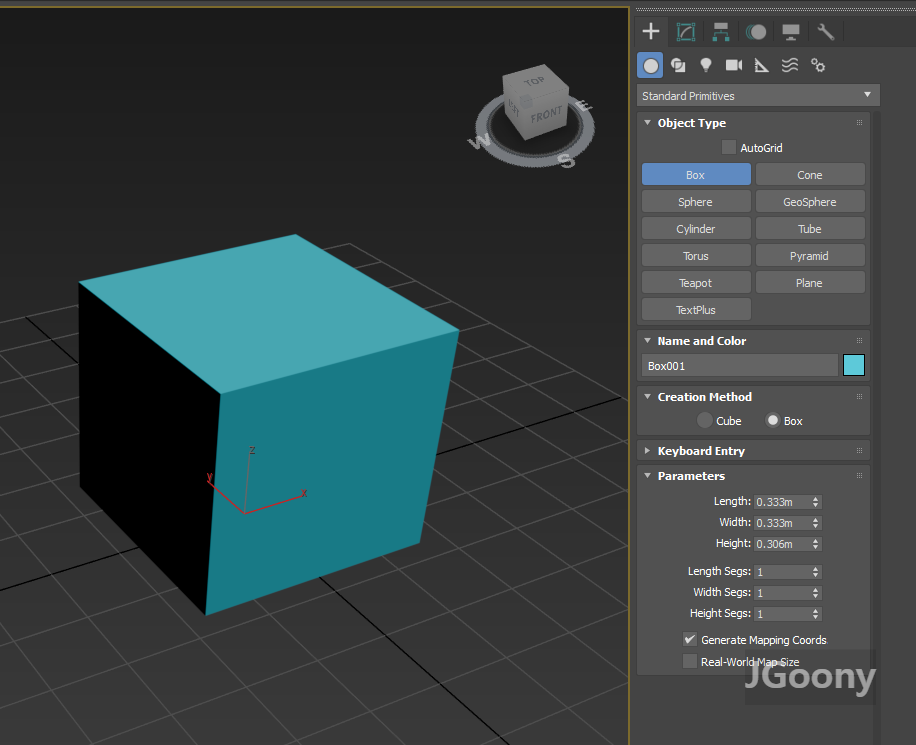916x745 pixels.
Task: Click the ViewCube compass W marker
Action: click(479, 141)
